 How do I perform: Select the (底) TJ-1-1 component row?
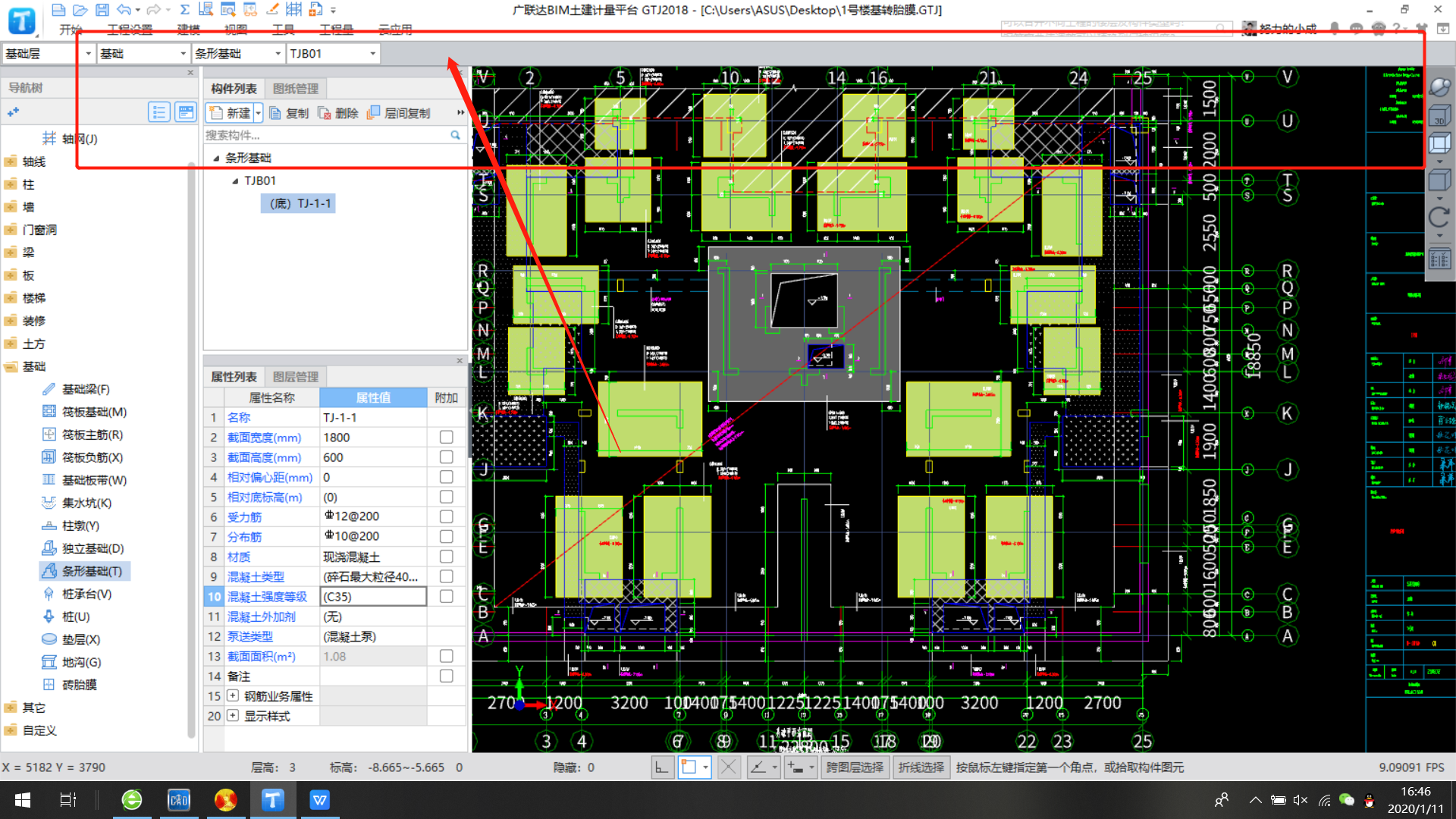(x=299, y=203)
